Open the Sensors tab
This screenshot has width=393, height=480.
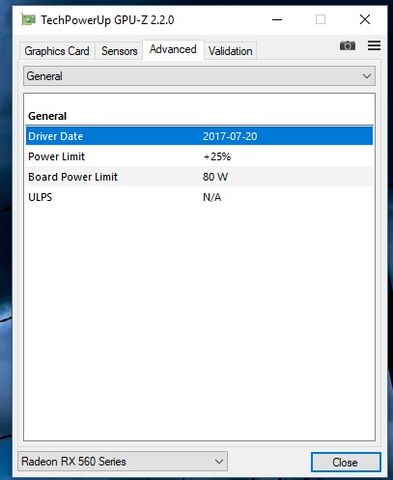click(x=119, y=51)
